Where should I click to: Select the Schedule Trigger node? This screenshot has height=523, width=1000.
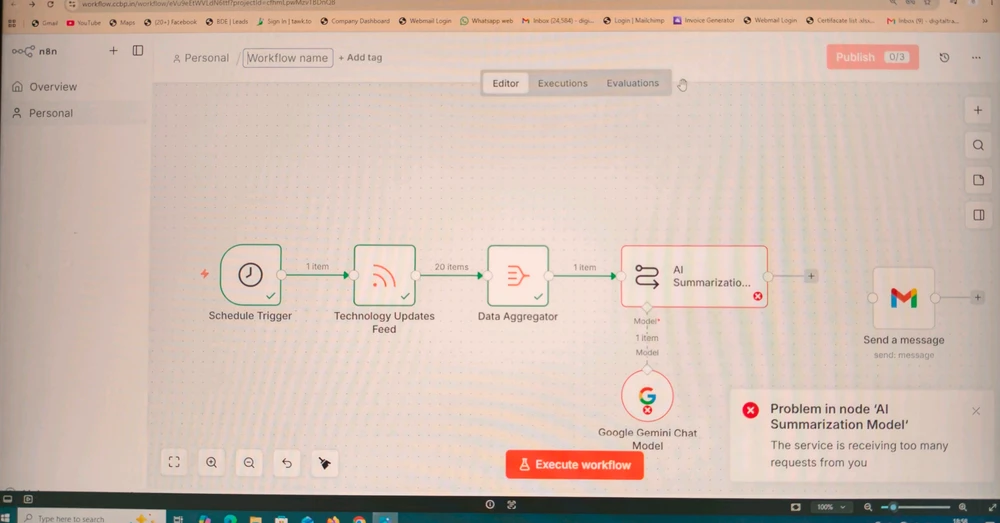pos(251,275)
